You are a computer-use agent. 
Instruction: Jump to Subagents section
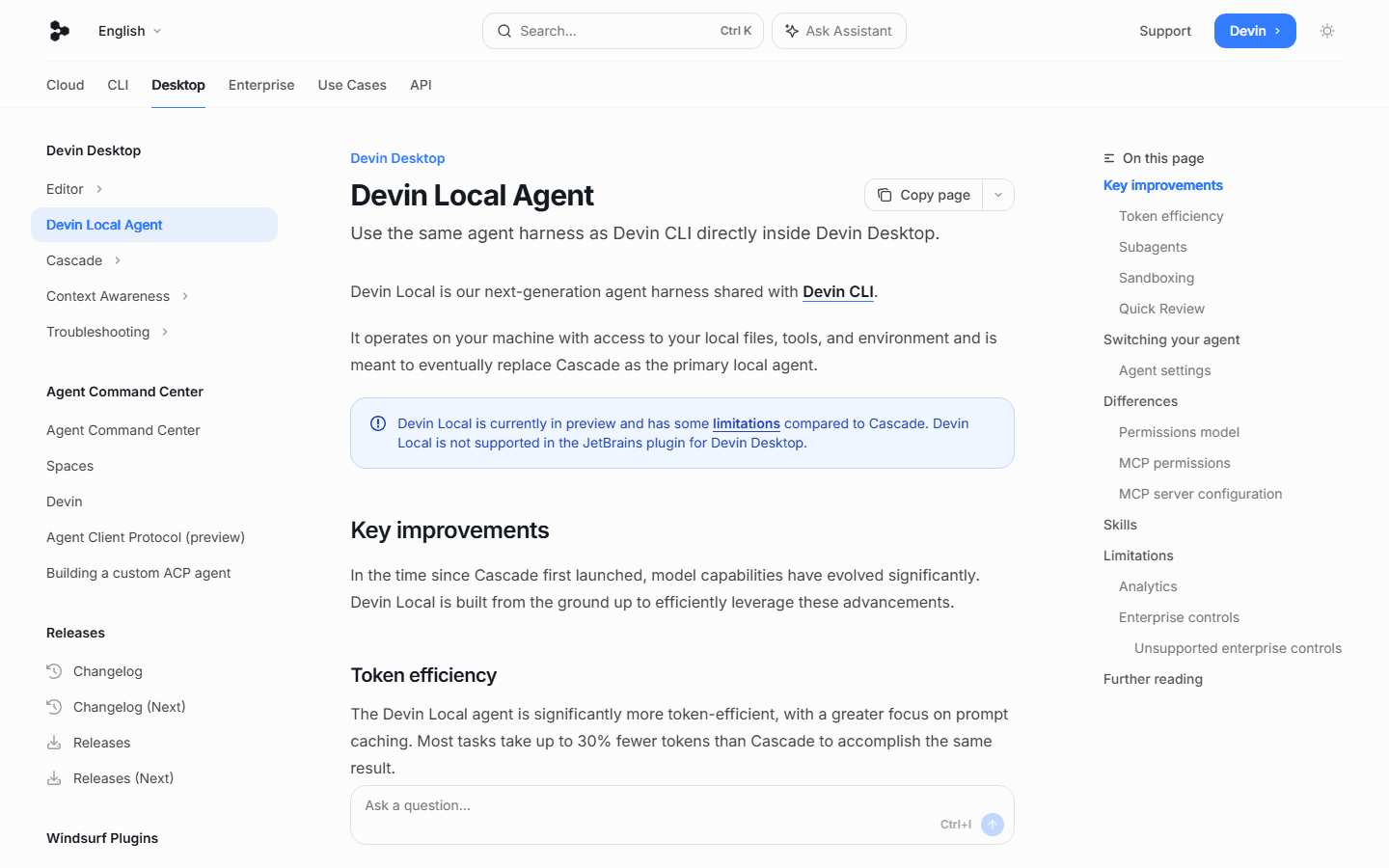[1153, 247]
